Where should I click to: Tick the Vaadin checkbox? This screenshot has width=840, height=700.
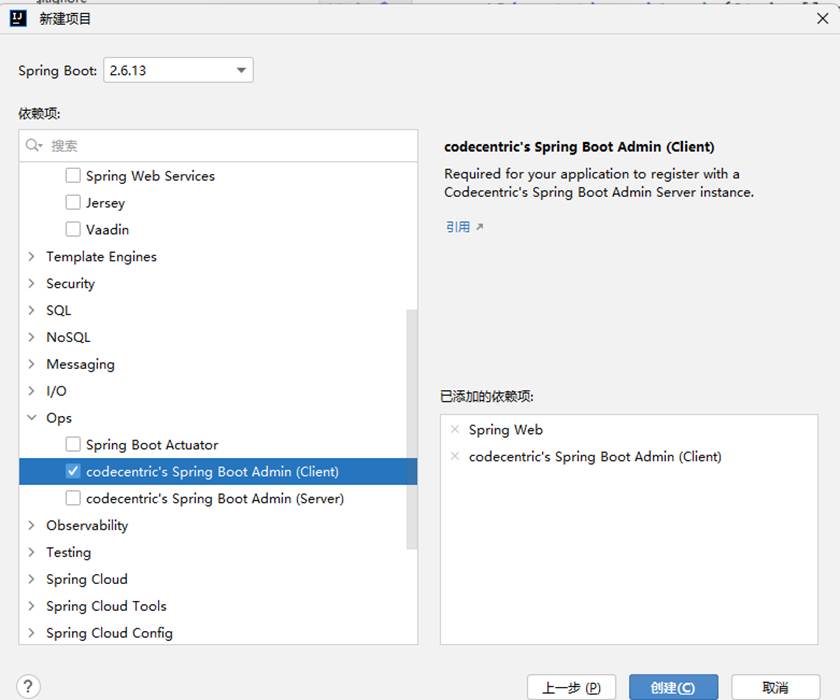(73, 229)
